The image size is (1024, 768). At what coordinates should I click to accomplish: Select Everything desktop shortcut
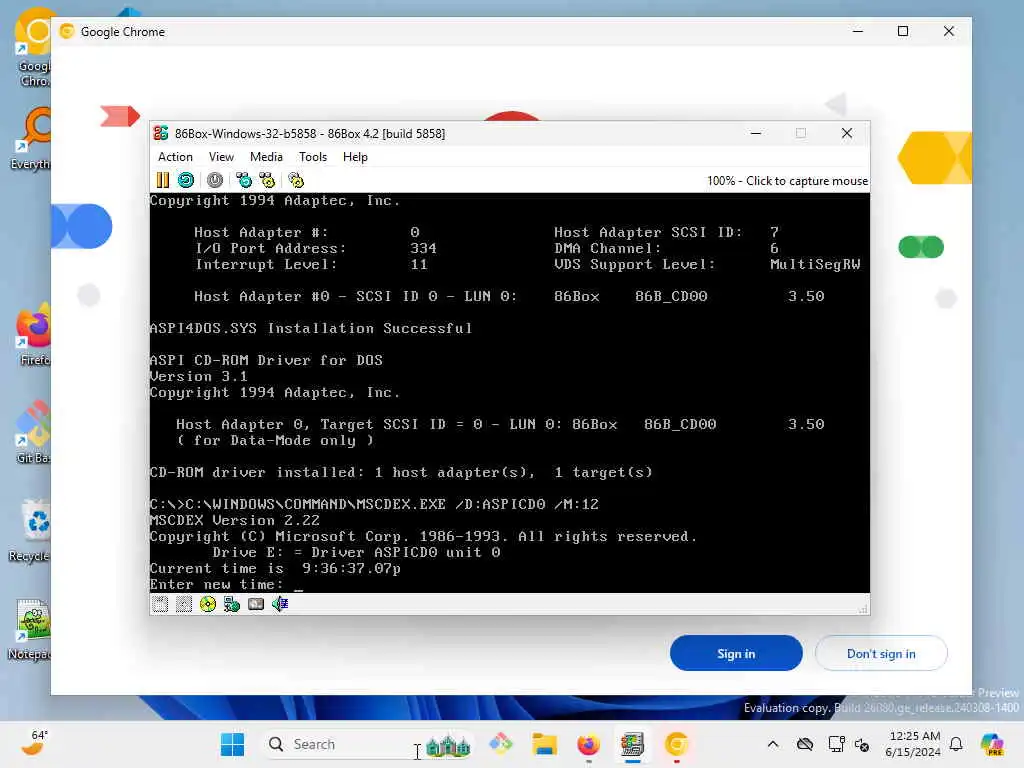pos(30,138)
